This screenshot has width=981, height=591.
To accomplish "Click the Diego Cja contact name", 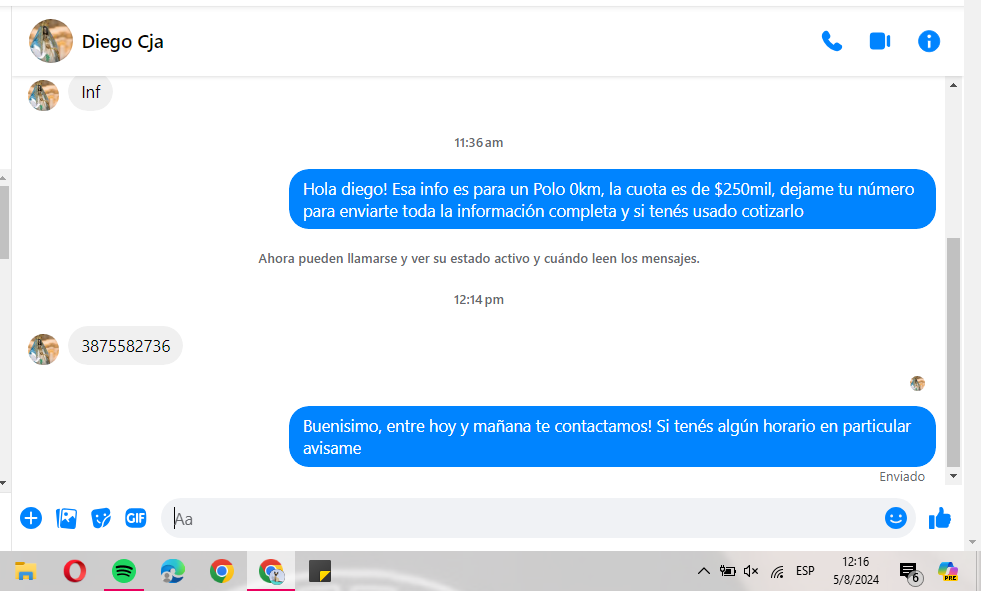I will coord(122,41).
